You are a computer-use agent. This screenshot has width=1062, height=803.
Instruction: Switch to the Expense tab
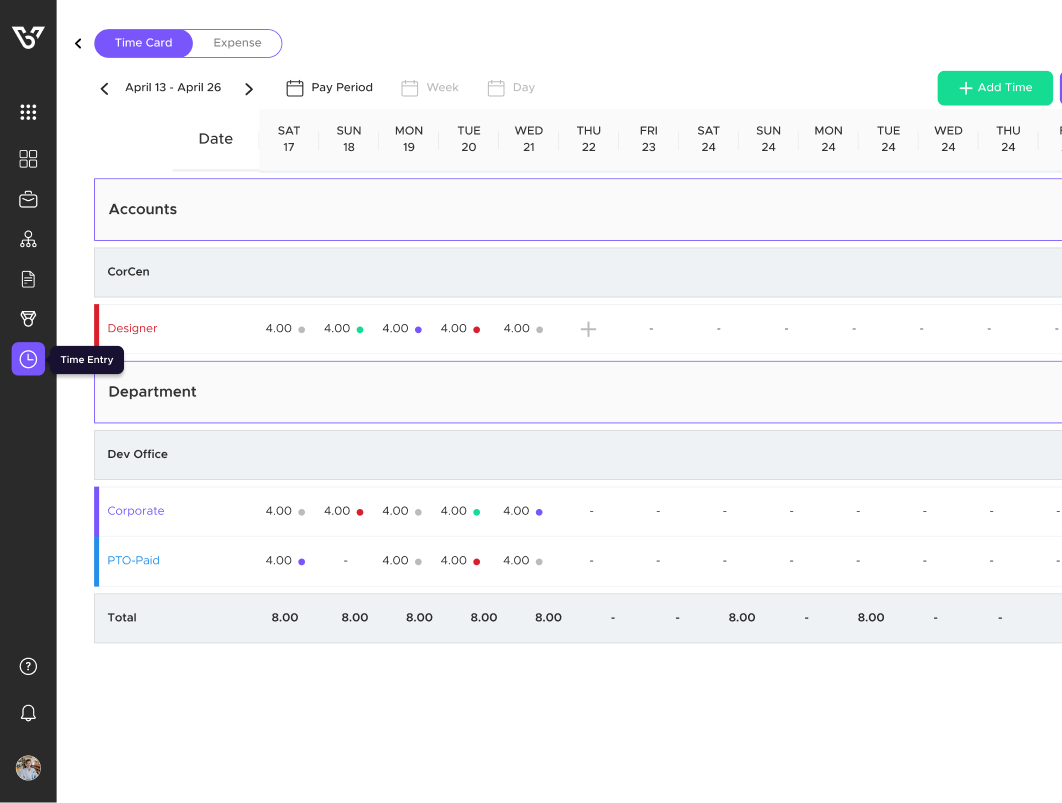click(x=236, y=43)
